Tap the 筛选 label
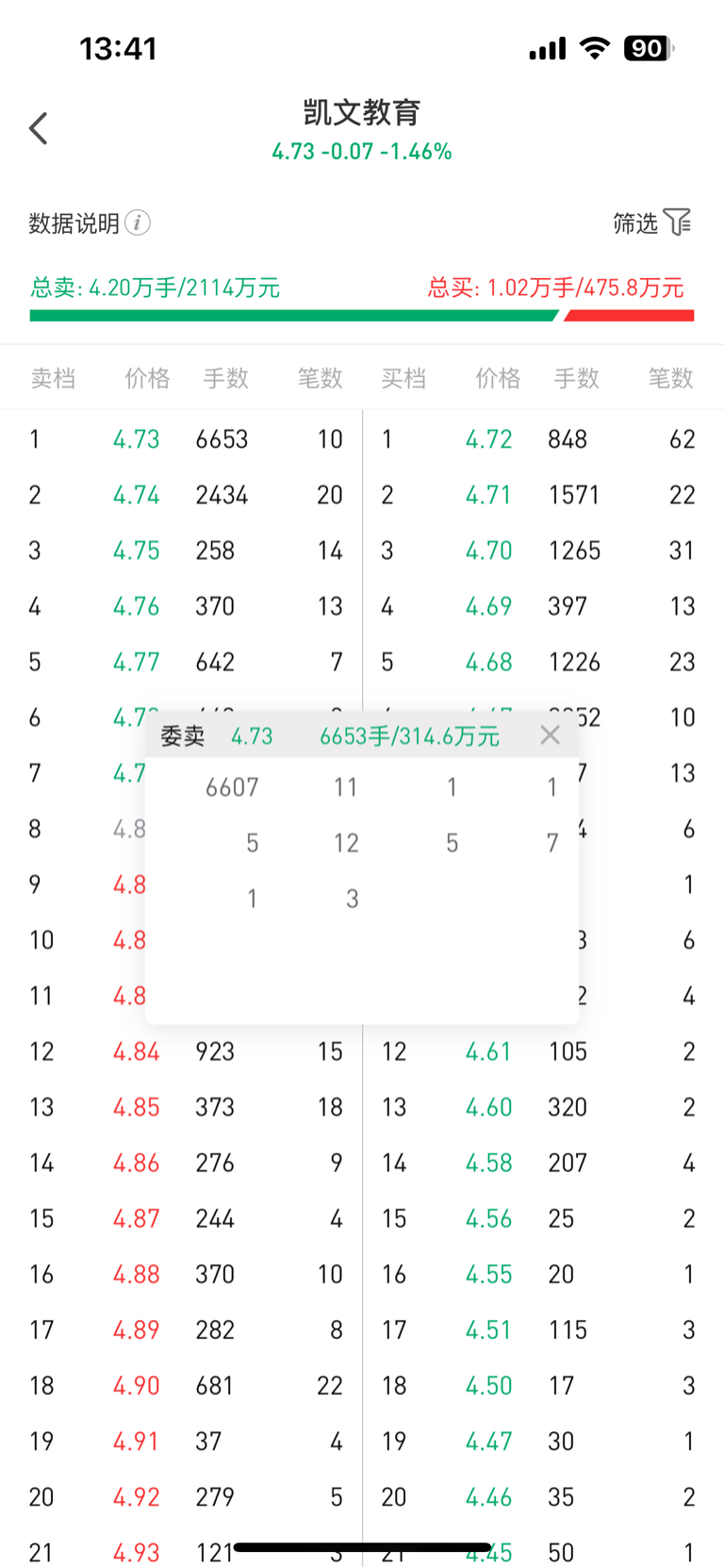The image size is (724, 1568). 635,223
